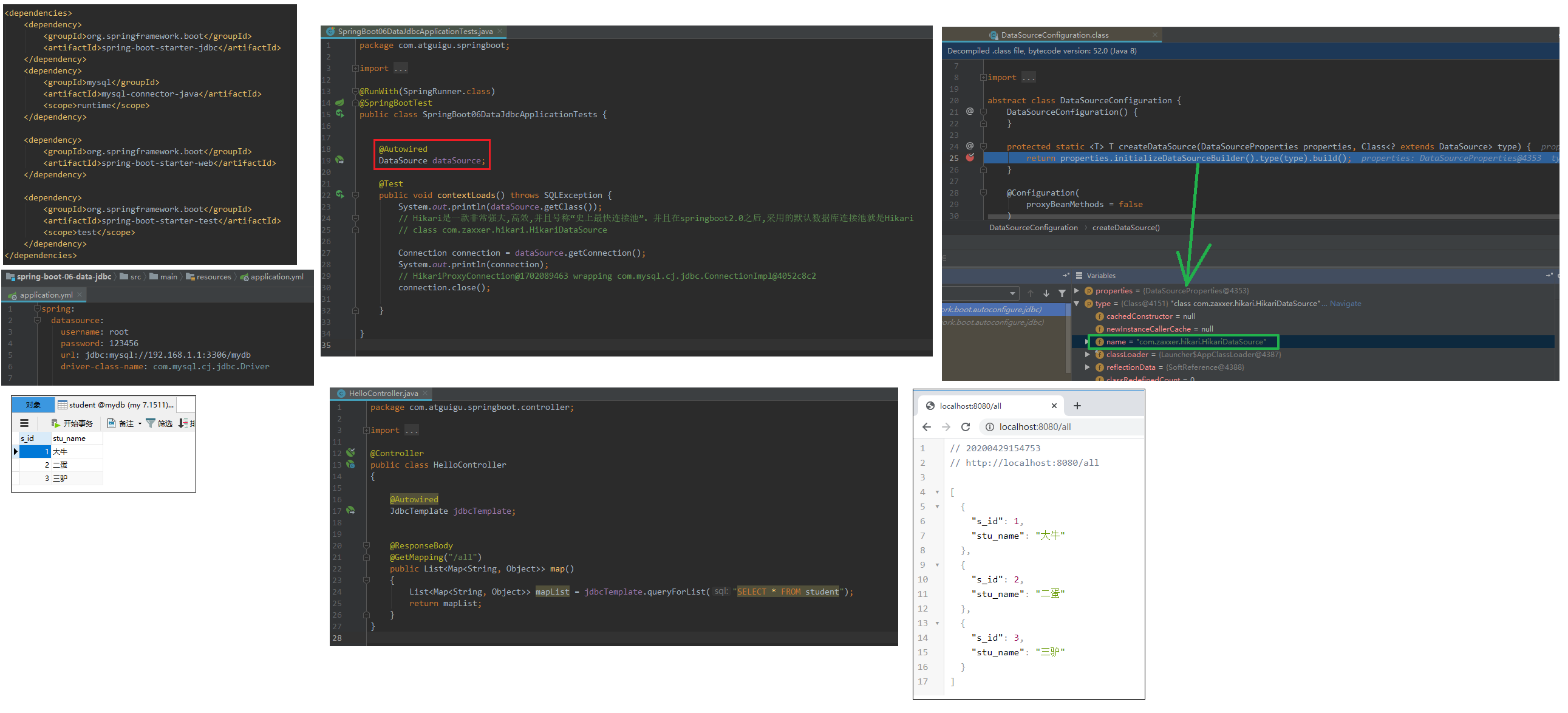This screenshot has width=1568, height=713.
Task: Click site info icon in address bar
Action: tap(990, 427)
